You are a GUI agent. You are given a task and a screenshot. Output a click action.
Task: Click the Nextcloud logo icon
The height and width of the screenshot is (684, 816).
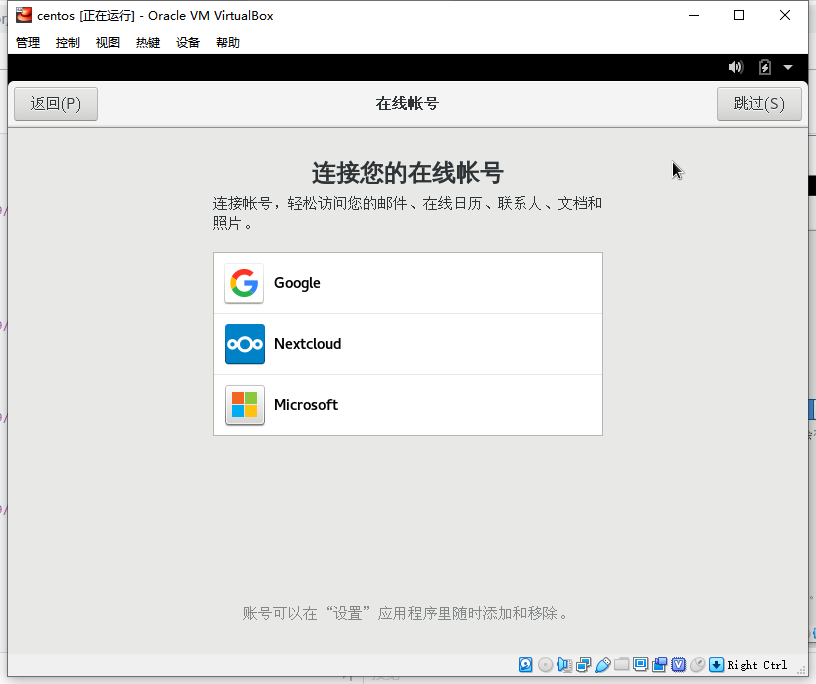pyautogui.click(x=245, y=344)
